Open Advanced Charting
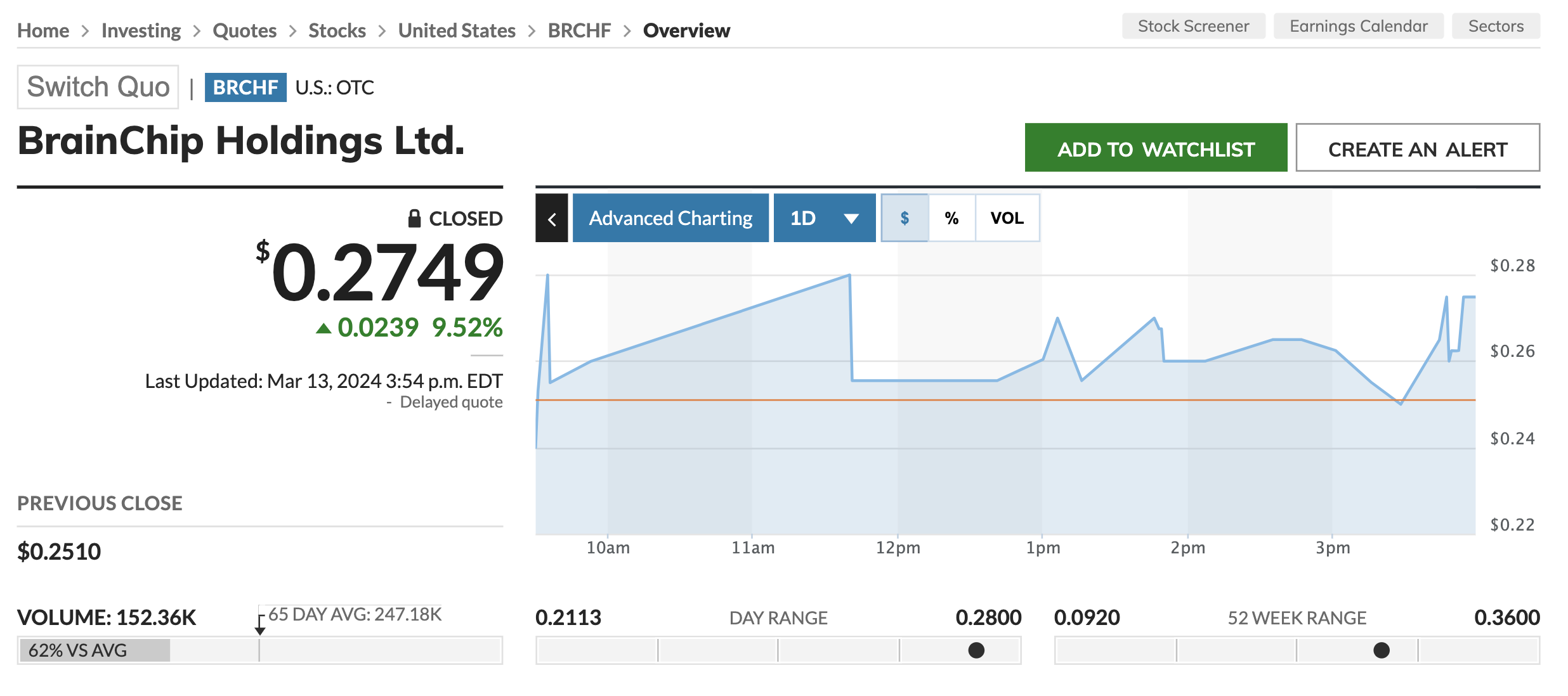Viewport: 1568px width, 696px height. [x=670, y=218]
